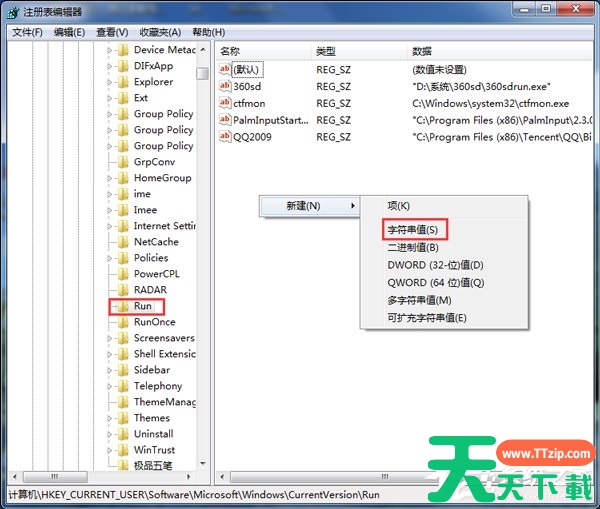Click tree pane horizontal scroll left arrow
600x509 pixels.
tap(15, 477)
